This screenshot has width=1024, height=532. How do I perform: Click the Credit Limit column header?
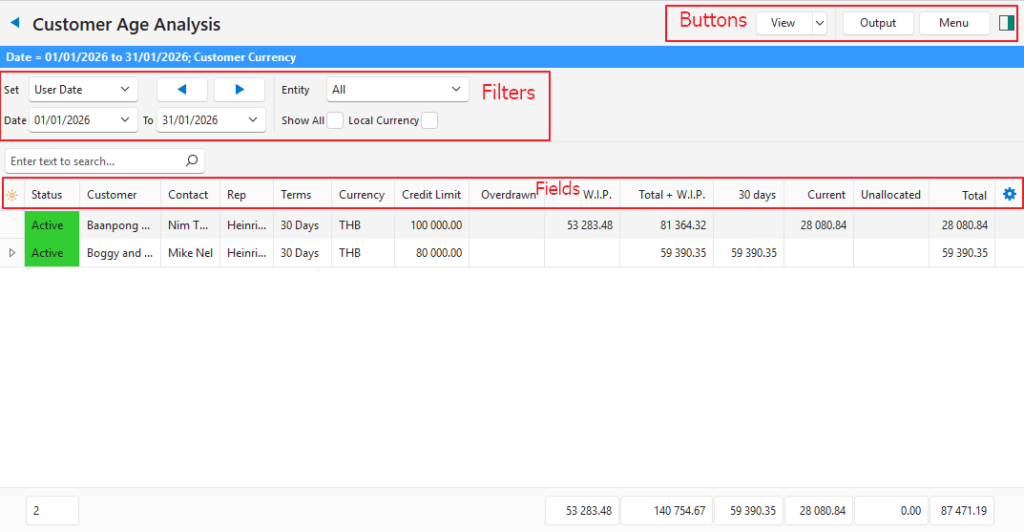pyautogui.click(x=431, y=195)
